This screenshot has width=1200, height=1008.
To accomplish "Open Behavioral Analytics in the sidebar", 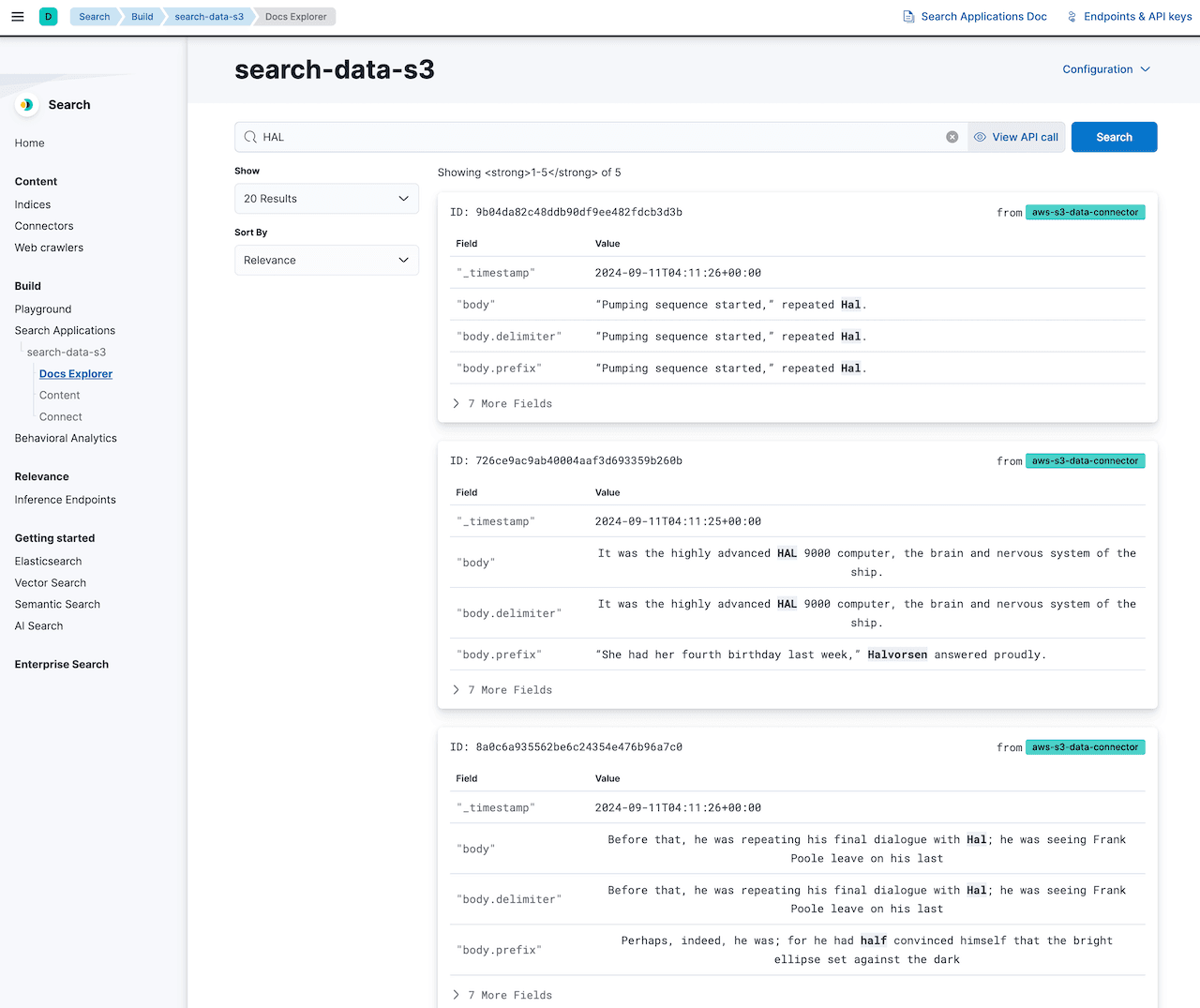I will pyautogui.click(x=66, y=438).
